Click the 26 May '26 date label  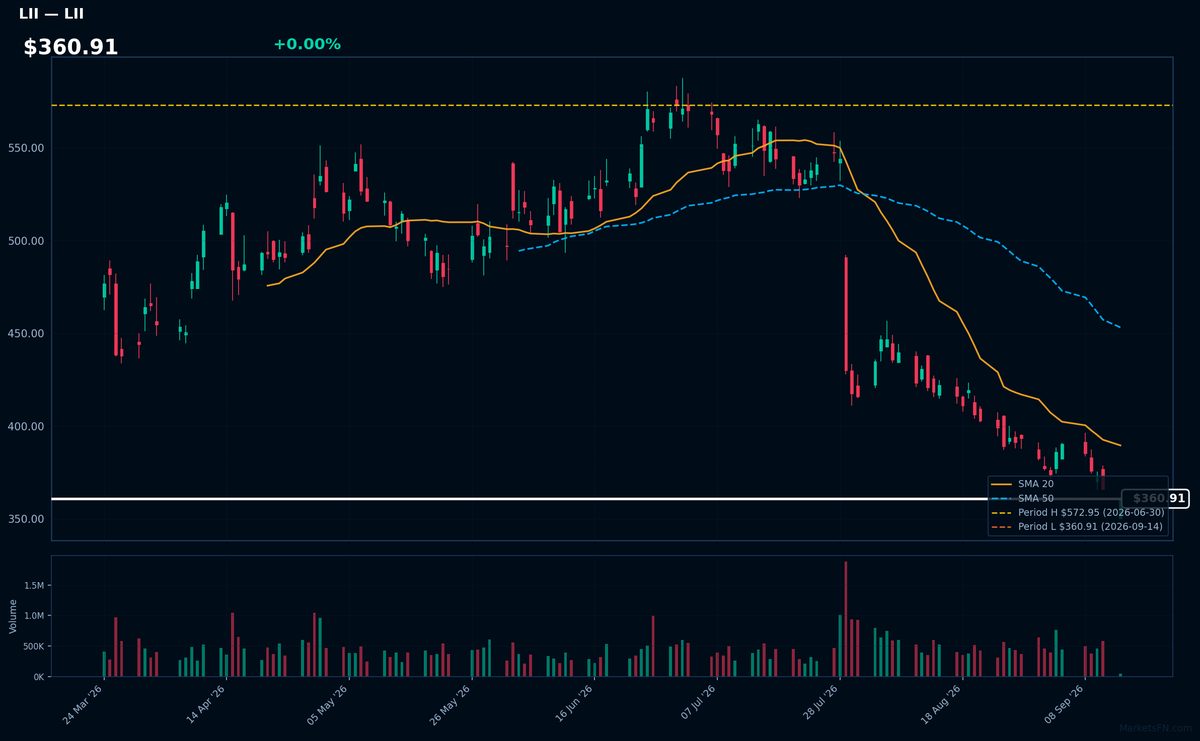coord(449,704)
